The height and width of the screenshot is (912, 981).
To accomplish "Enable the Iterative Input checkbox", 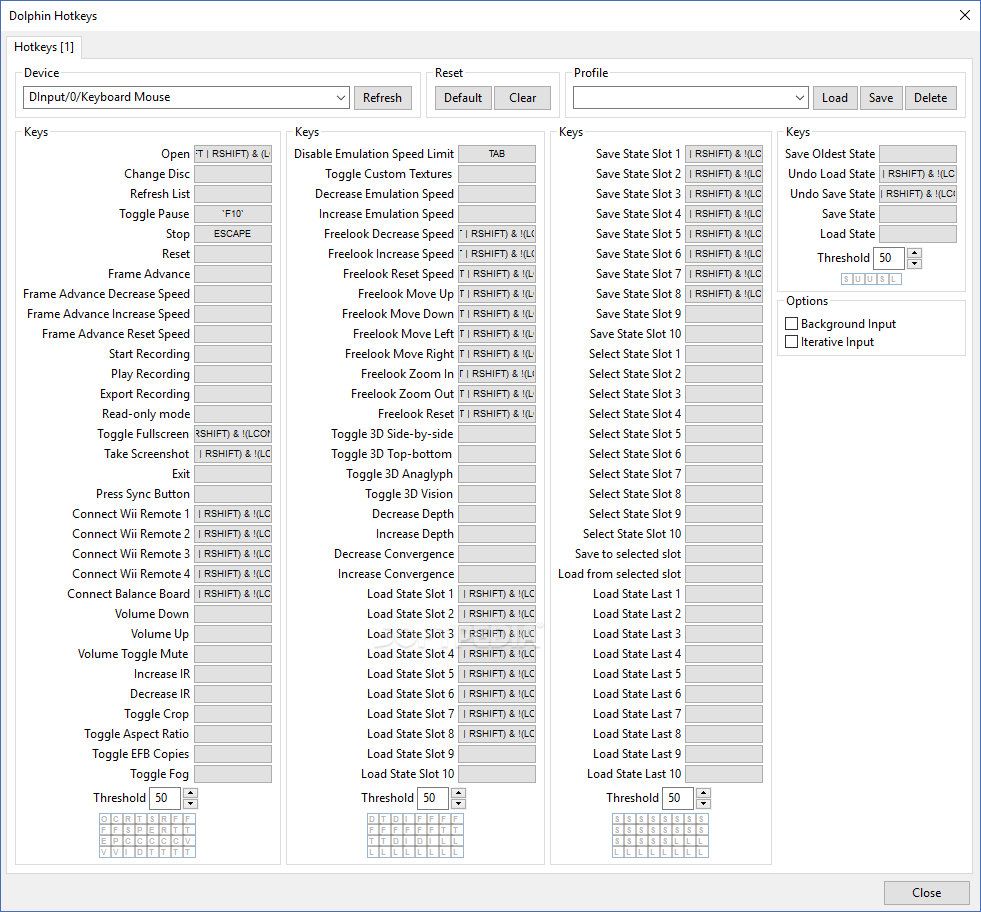I will (x=791, y=342).
